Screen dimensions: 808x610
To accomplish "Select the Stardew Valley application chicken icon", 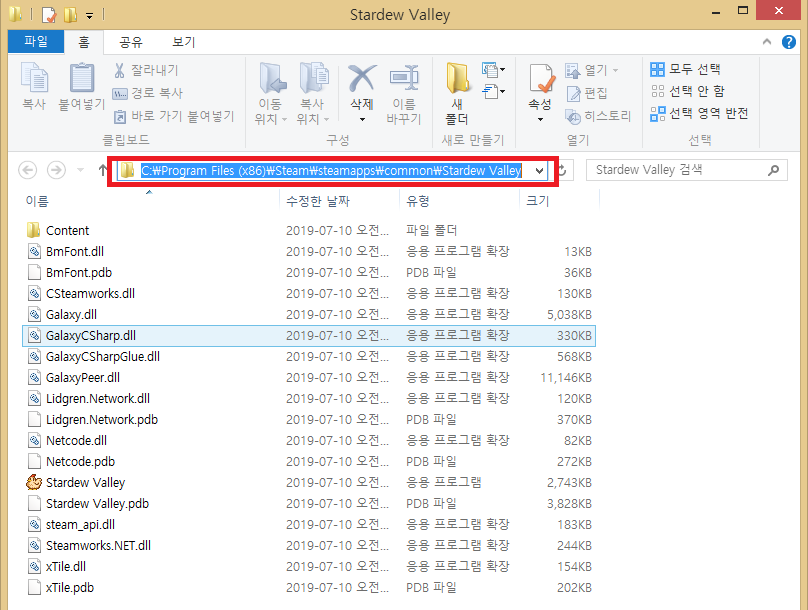I will pyautogui.click(x=34, y=483).
